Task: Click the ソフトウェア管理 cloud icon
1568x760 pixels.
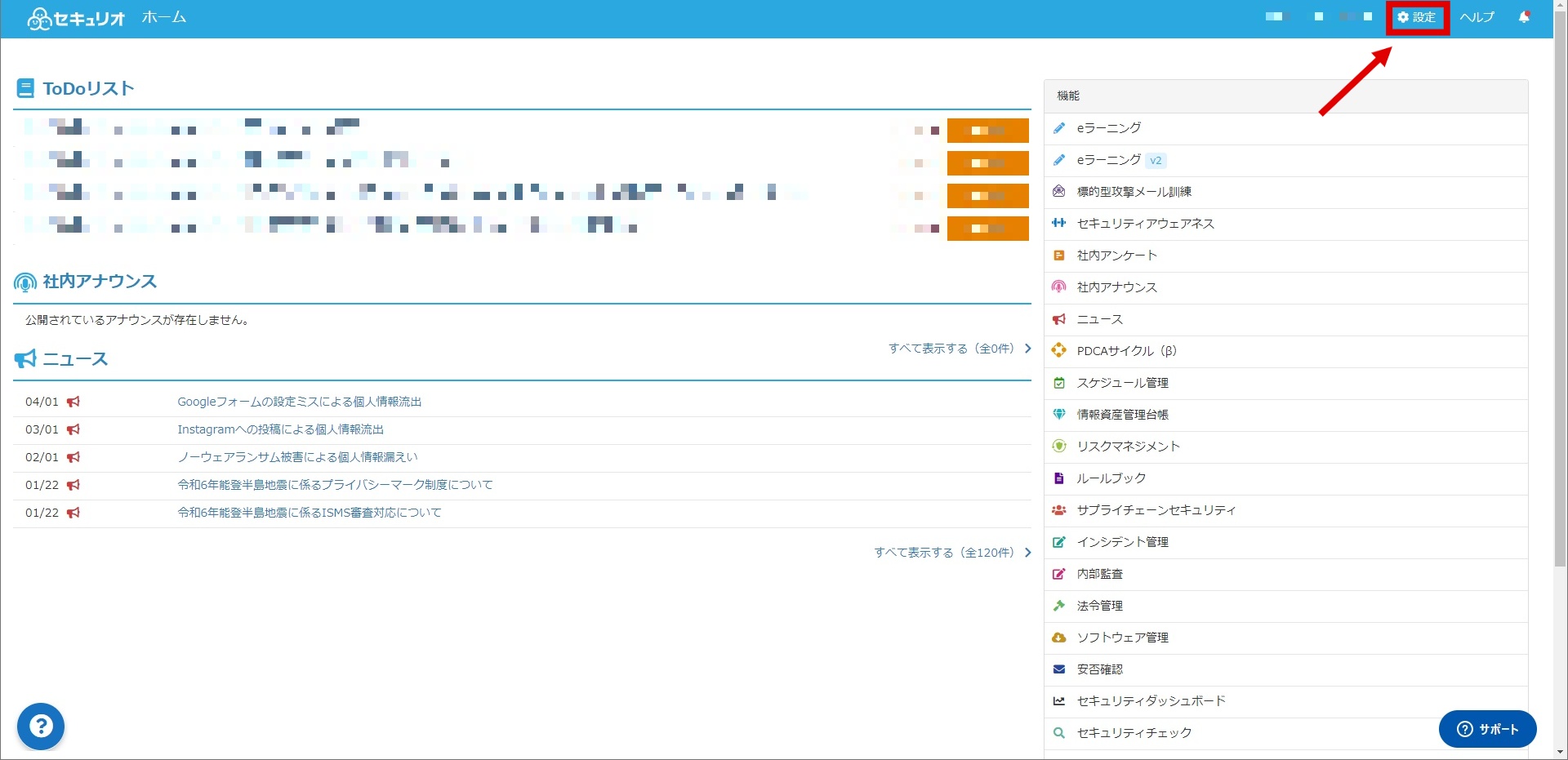Action: [x=1059, y=638]
